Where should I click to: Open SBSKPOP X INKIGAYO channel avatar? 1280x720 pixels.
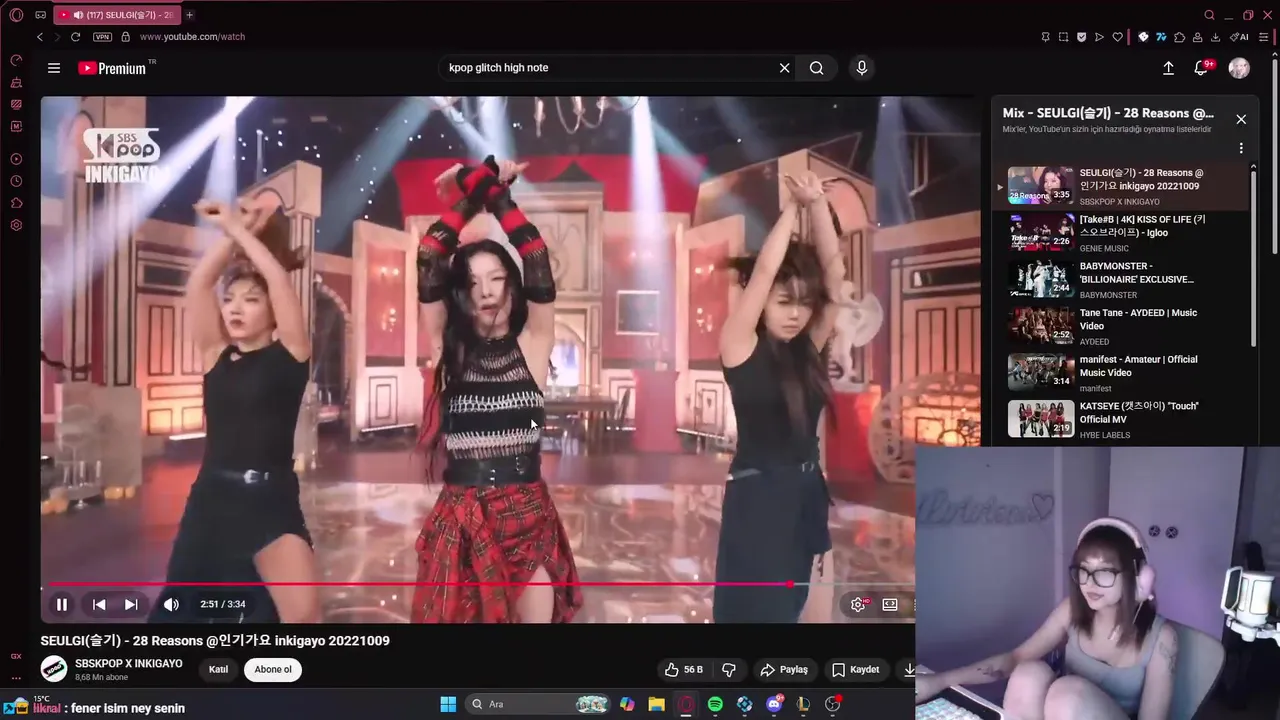(x=54, y=670)
